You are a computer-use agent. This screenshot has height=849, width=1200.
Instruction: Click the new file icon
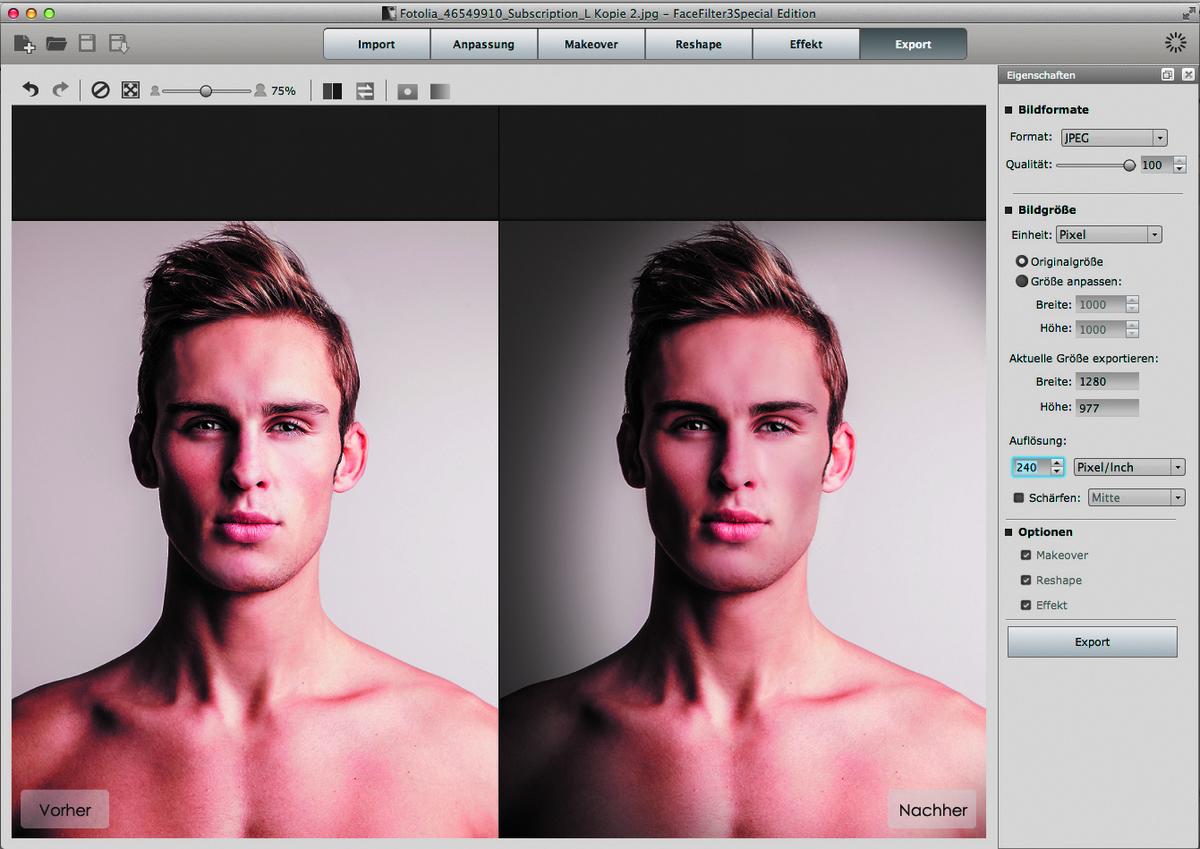[x=24, y=43]
